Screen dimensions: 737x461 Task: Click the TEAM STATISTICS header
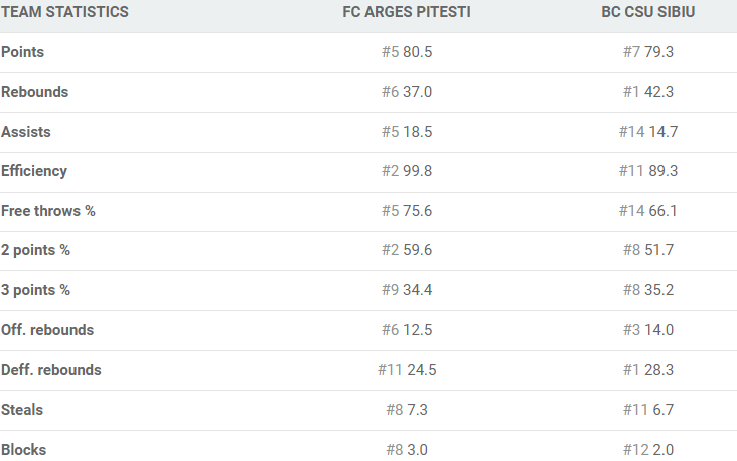point(64,12)
